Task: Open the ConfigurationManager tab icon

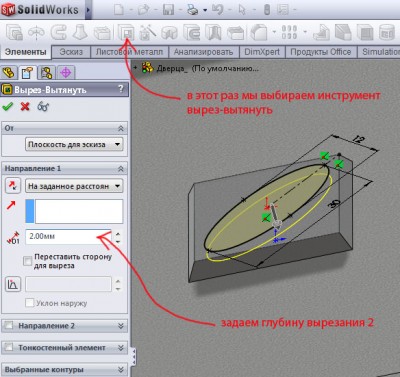Action: pos(46,72)
